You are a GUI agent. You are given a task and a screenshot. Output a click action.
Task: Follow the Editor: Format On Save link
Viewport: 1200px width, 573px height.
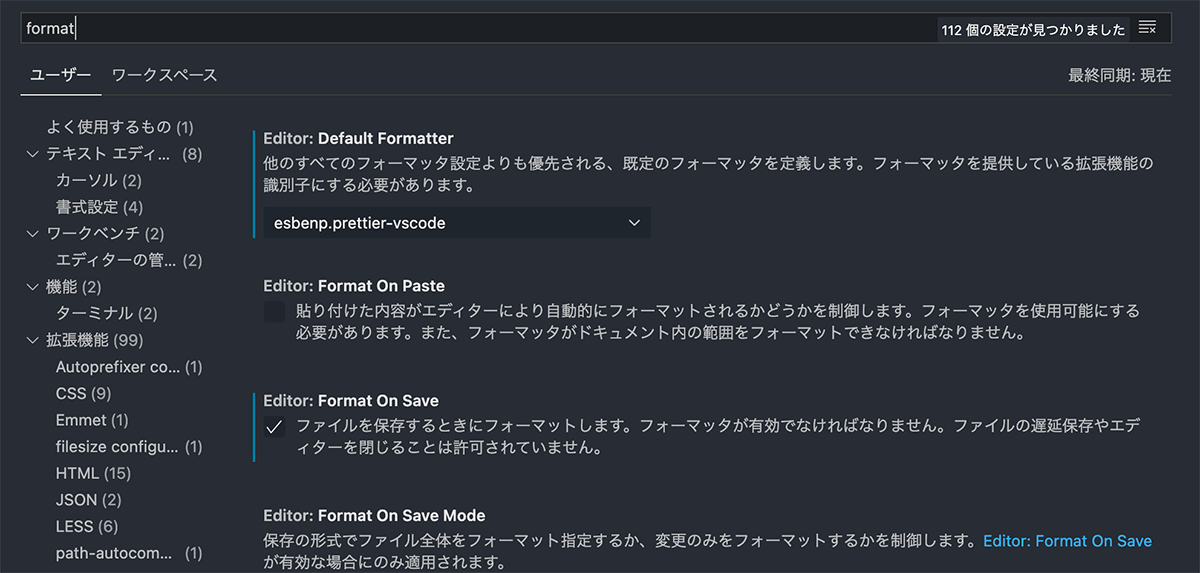pyautogui.click(x=1067, y=541)
